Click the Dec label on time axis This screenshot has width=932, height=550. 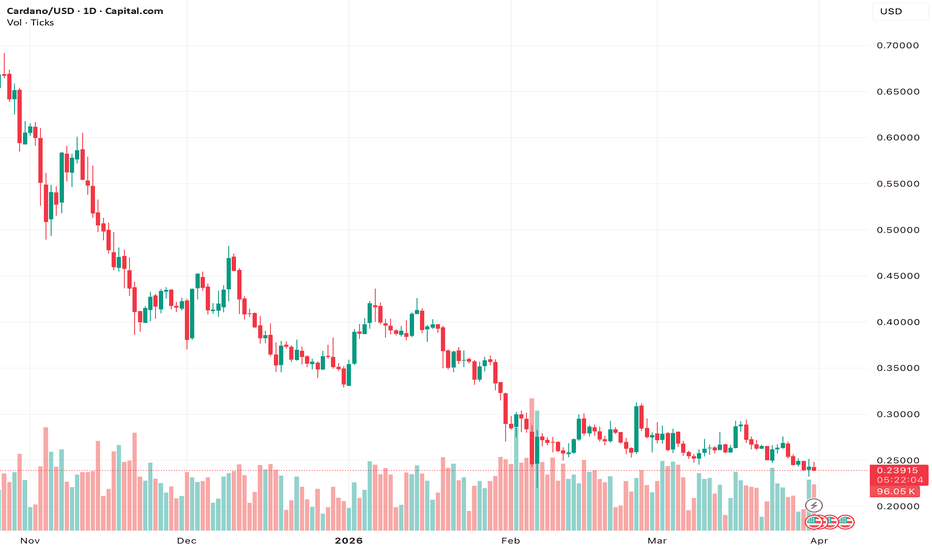[186, 540]
